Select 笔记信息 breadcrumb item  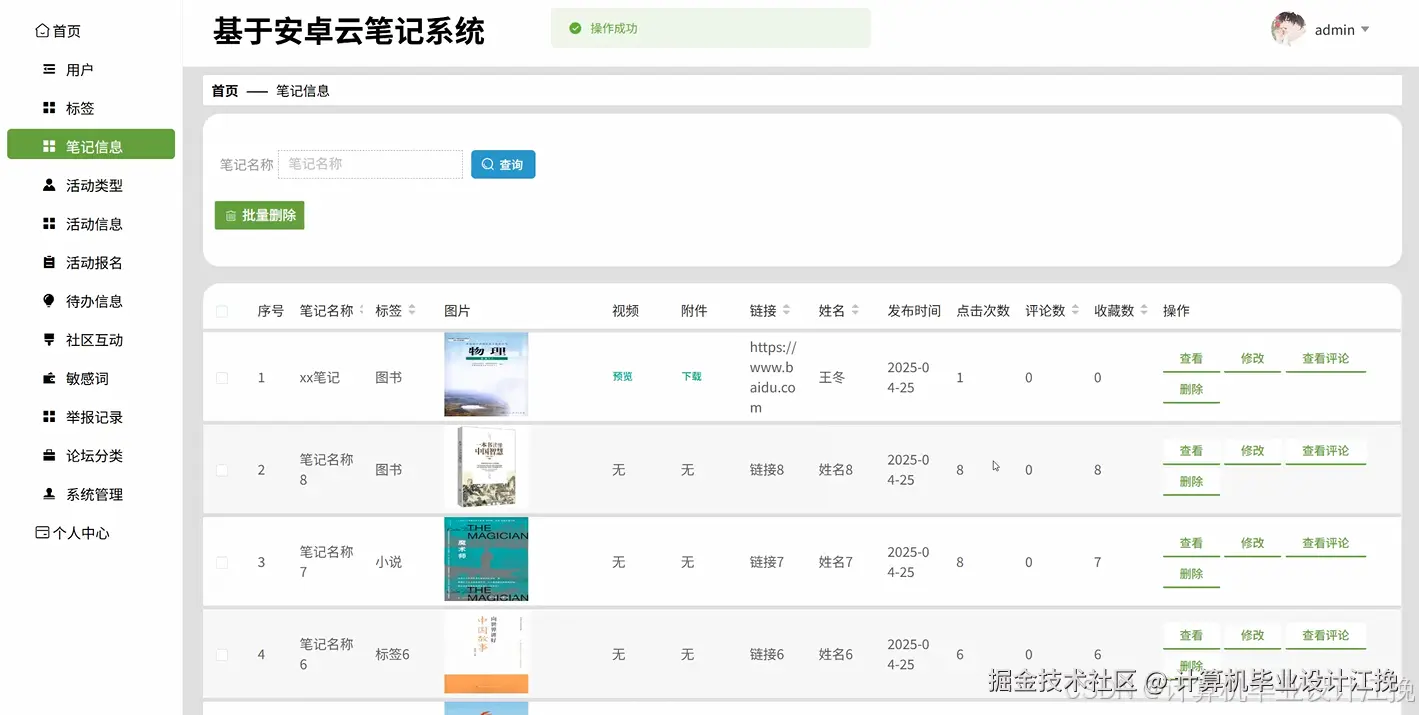[303, 90]
